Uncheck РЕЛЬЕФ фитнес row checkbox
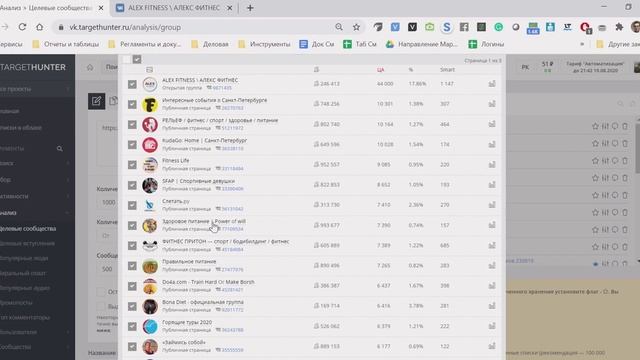640x360 pixels. coord(132,124)
